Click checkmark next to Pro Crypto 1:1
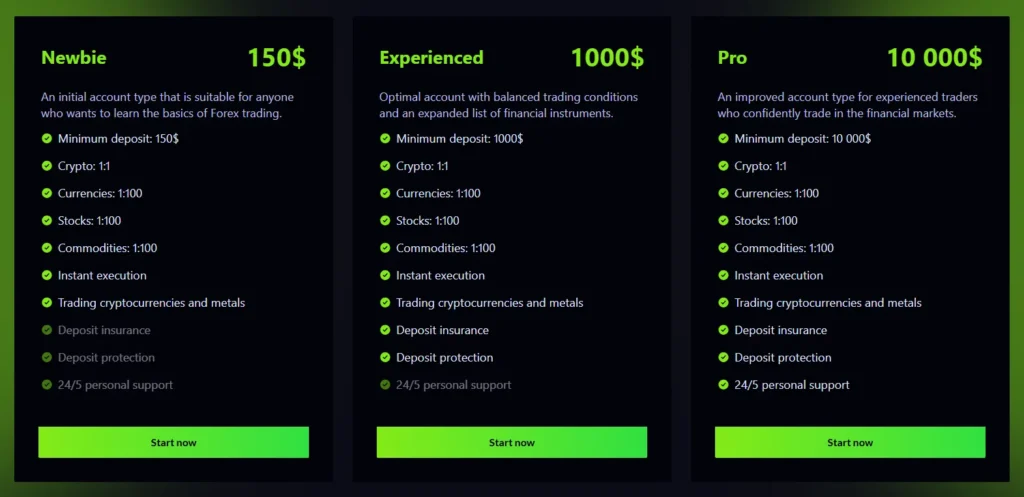Viewport: 1024px width, 497px height. 723,166
